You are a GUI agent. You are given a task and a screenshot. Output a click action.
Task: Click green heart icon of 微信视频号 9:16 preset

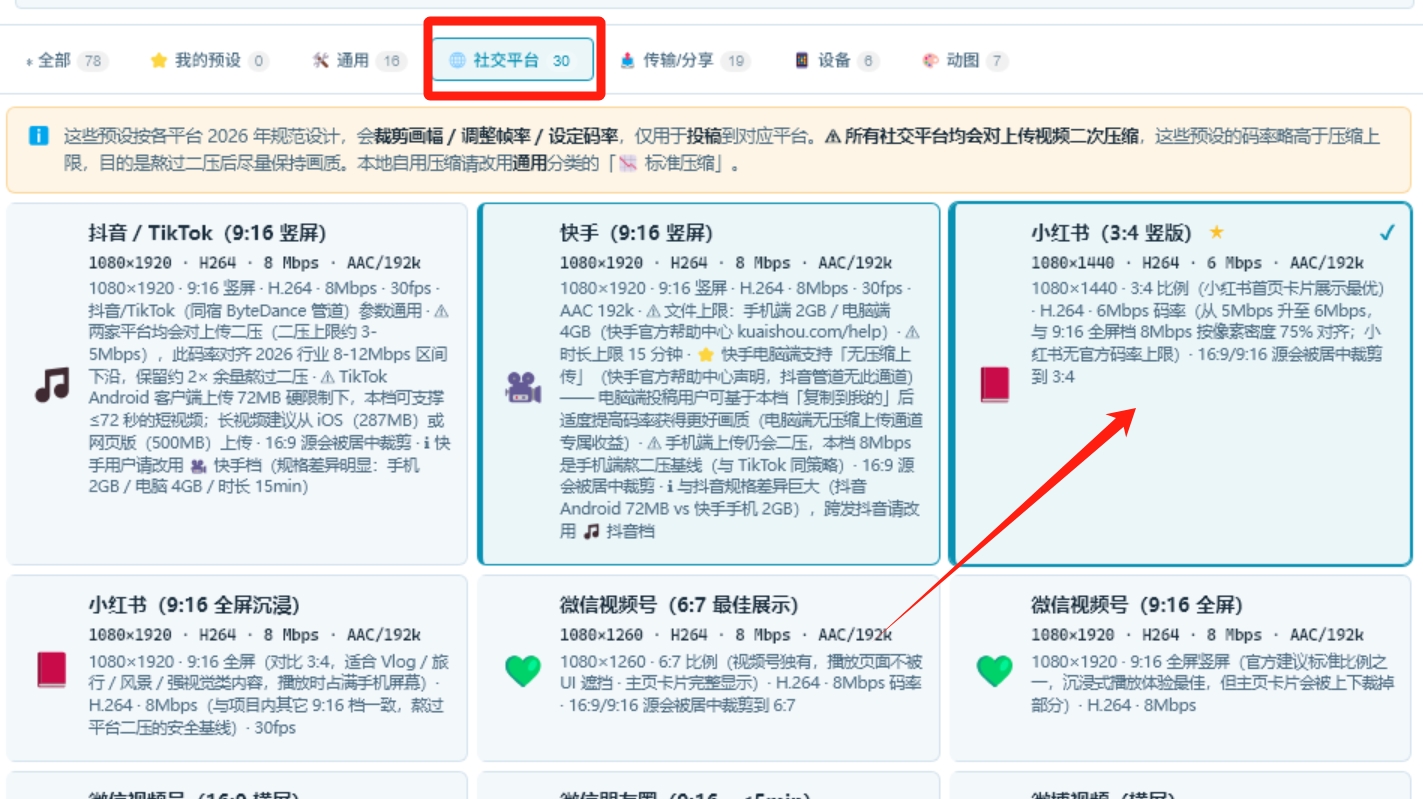coord(995,670)
